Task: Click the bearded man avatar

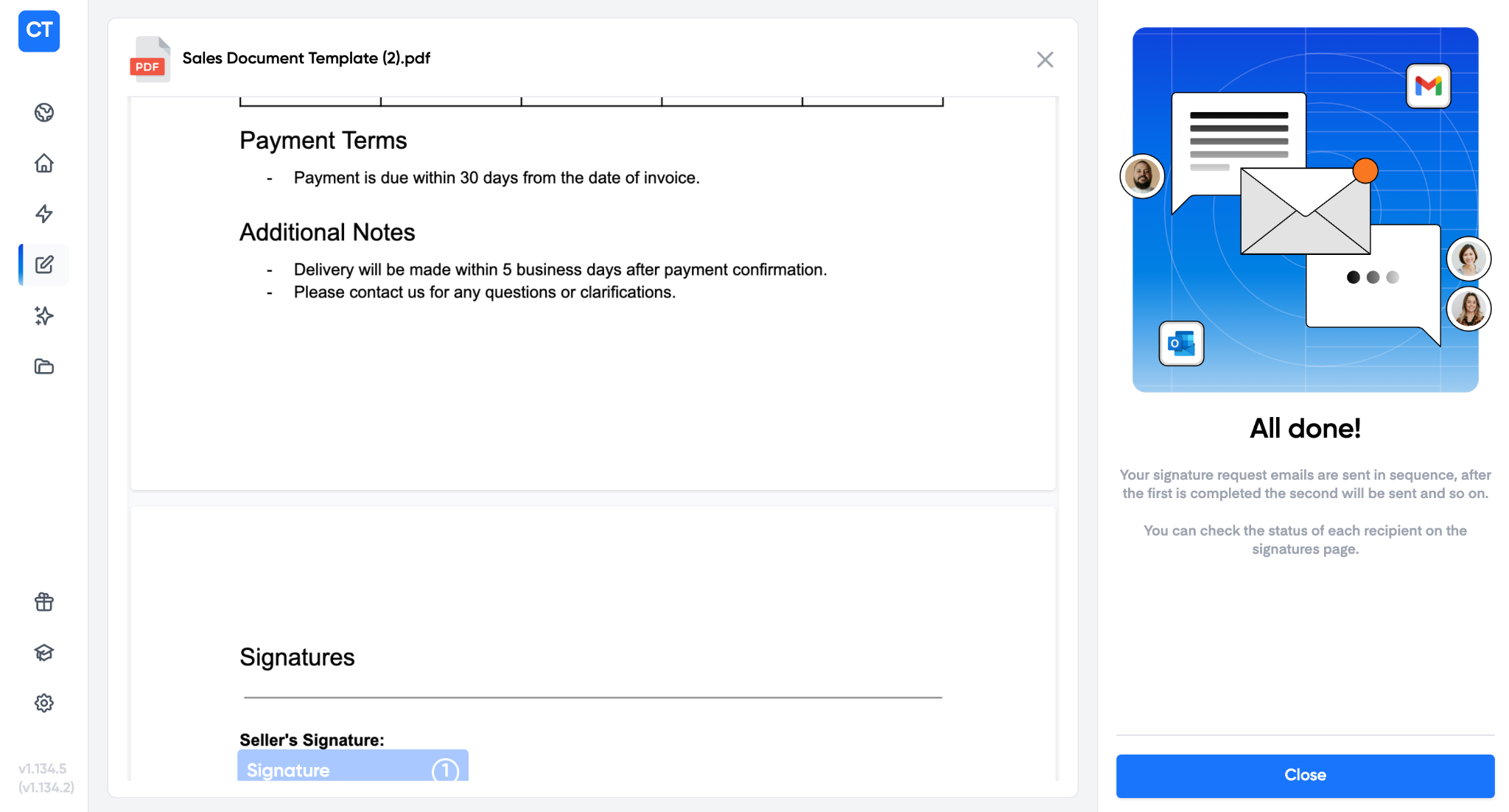Action: [1142, 177]
